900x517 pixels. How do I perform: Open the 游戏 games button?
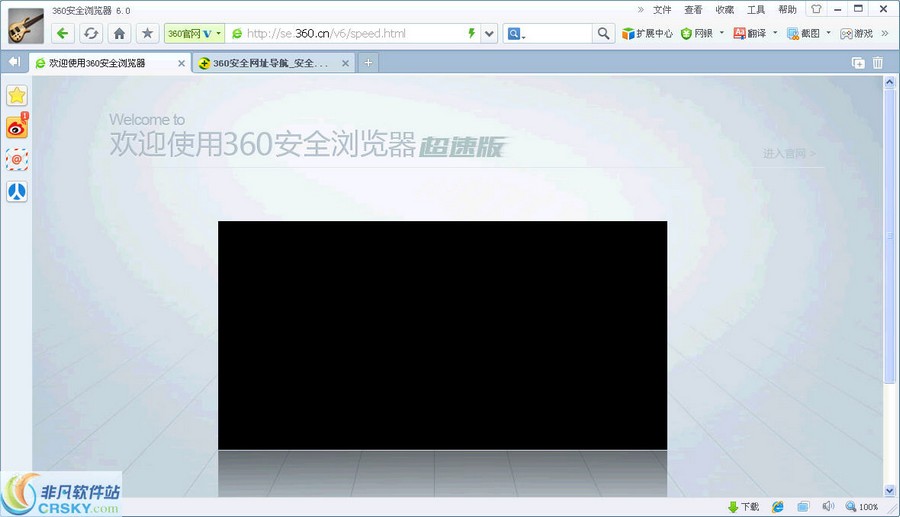pyautogui.click(x=856, y=33)
